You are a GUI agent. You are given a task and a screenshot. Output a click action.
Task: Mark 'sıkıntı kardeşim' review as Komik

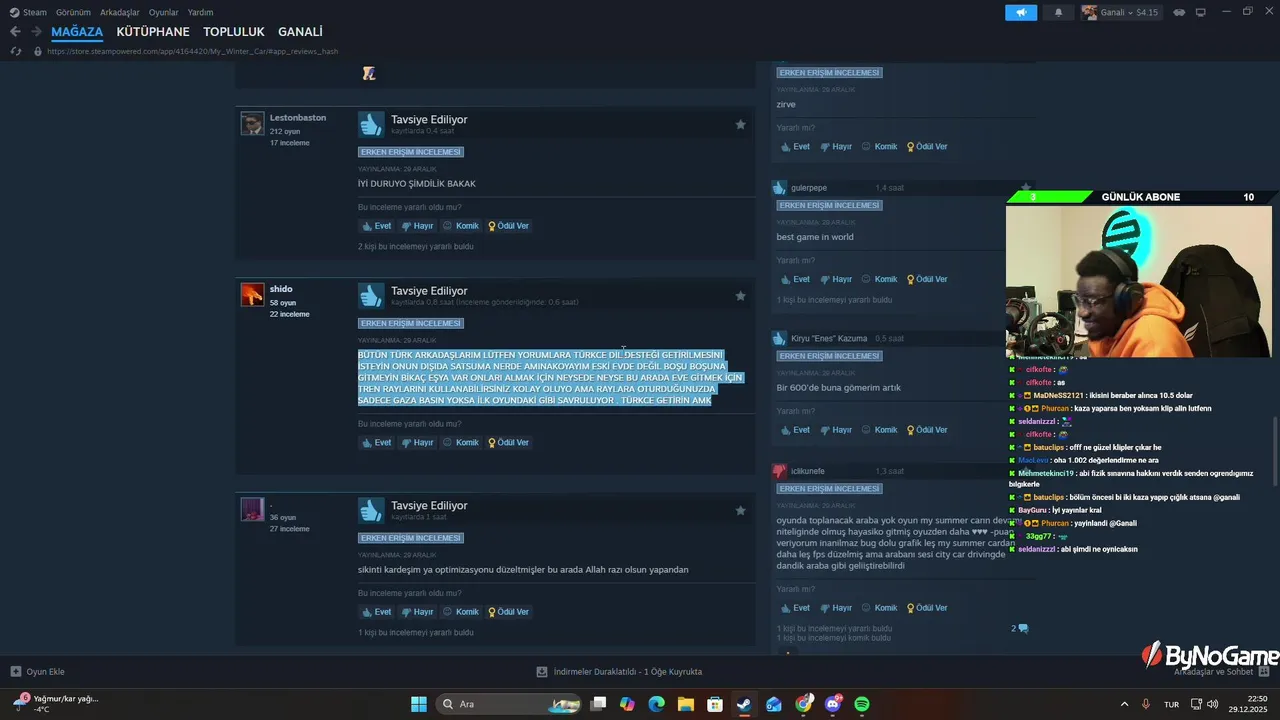(461, 612)
